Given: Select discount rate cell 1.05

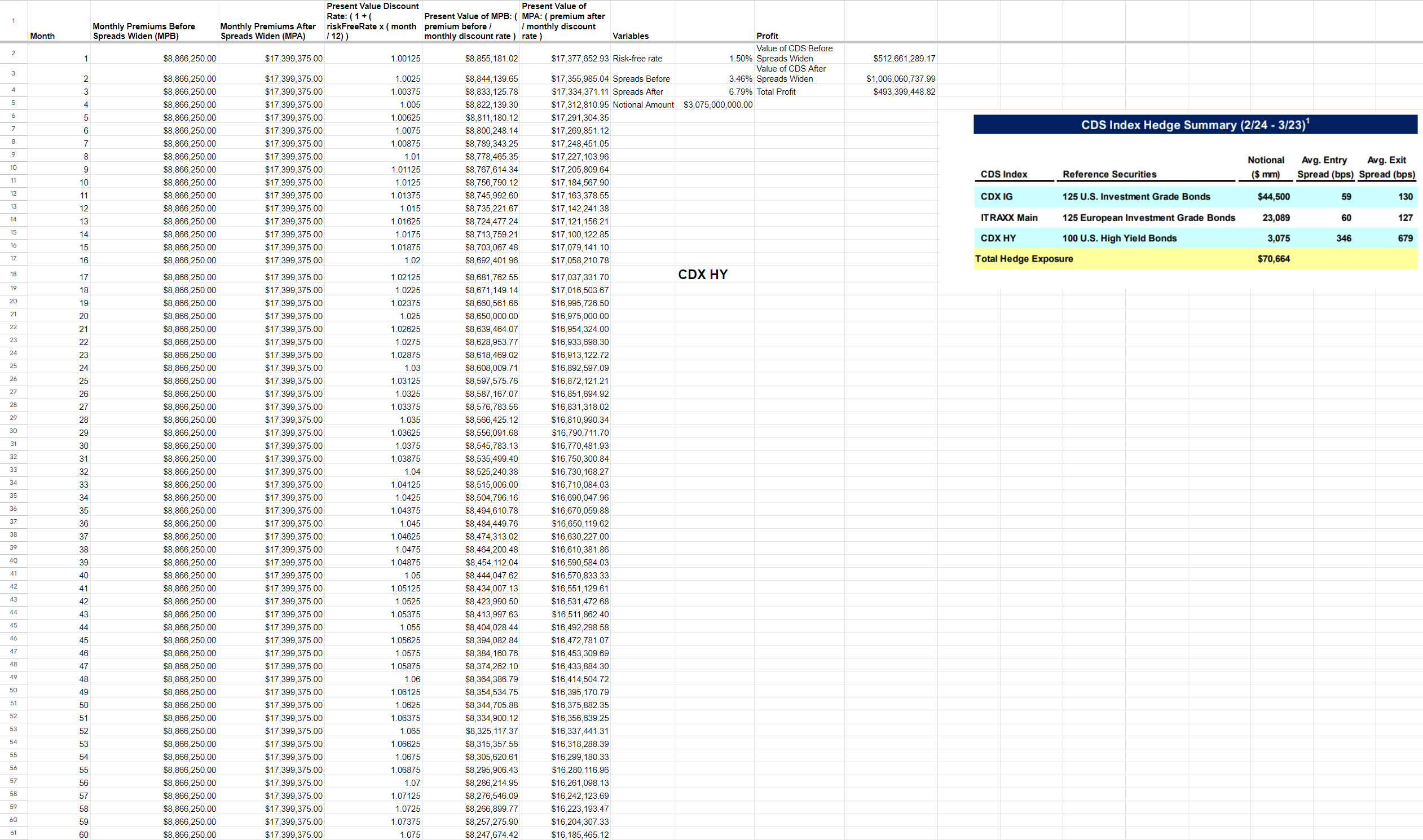Looking at the screenshot, I should point(373,575).
